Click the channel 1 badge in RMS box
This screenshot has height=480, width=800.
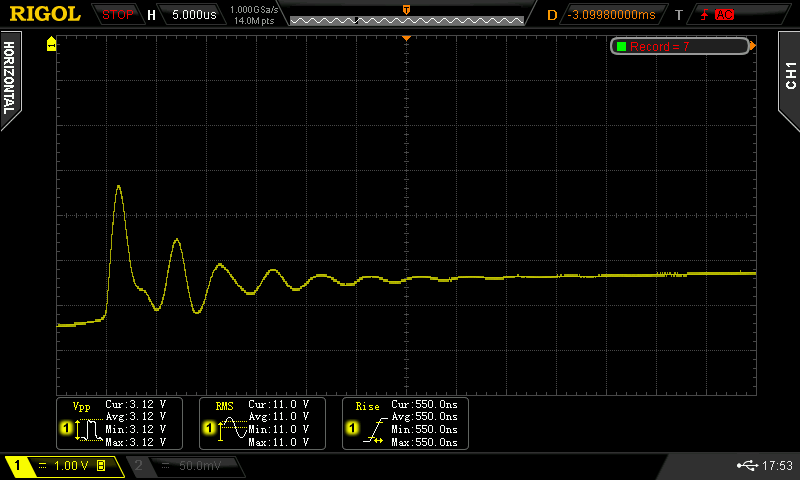point(209,427)
